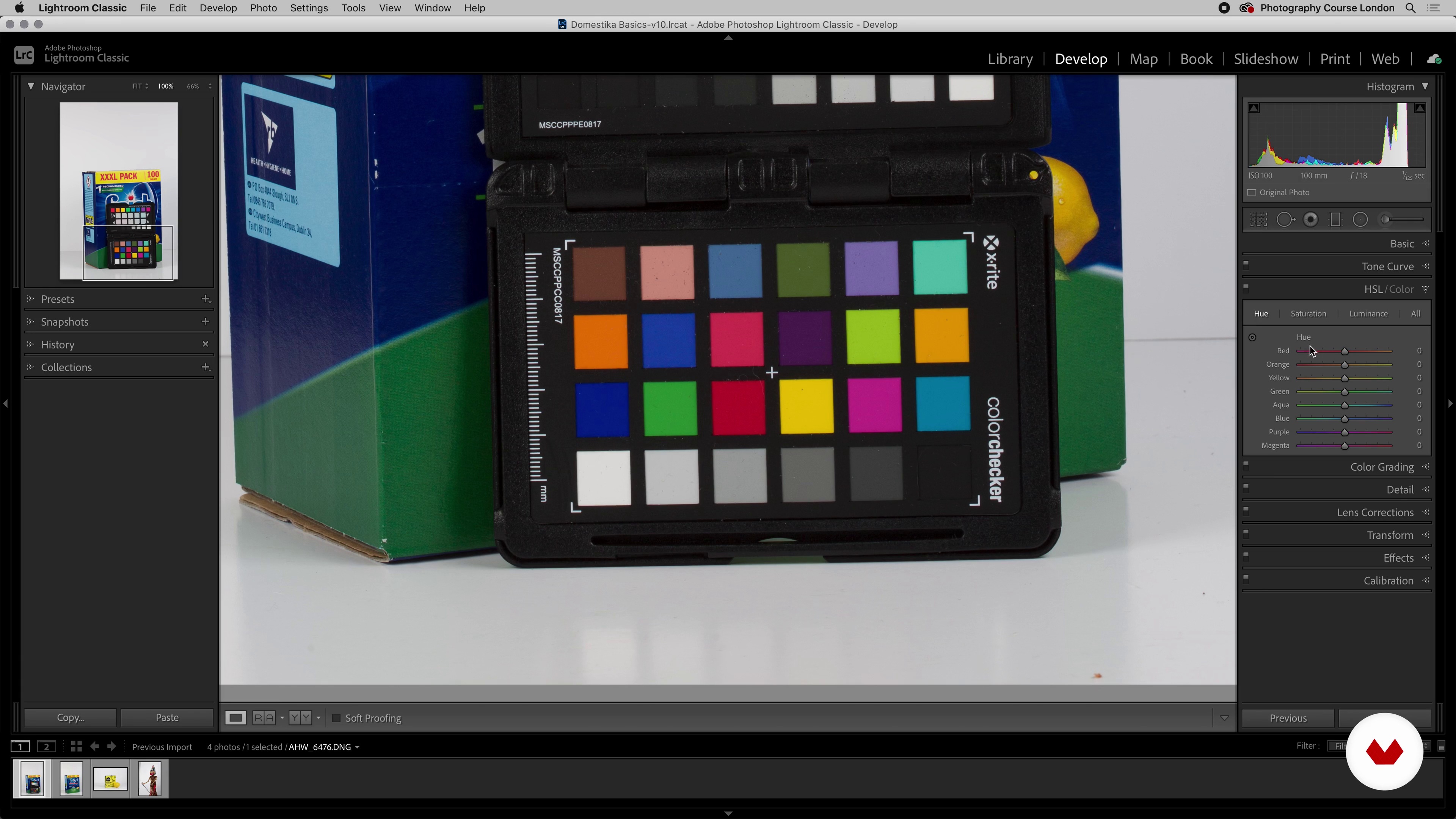Select the Spot Removal tool
This screenshot has height=819, width=1456.
pyautogui.click(x=1285, y=220)
